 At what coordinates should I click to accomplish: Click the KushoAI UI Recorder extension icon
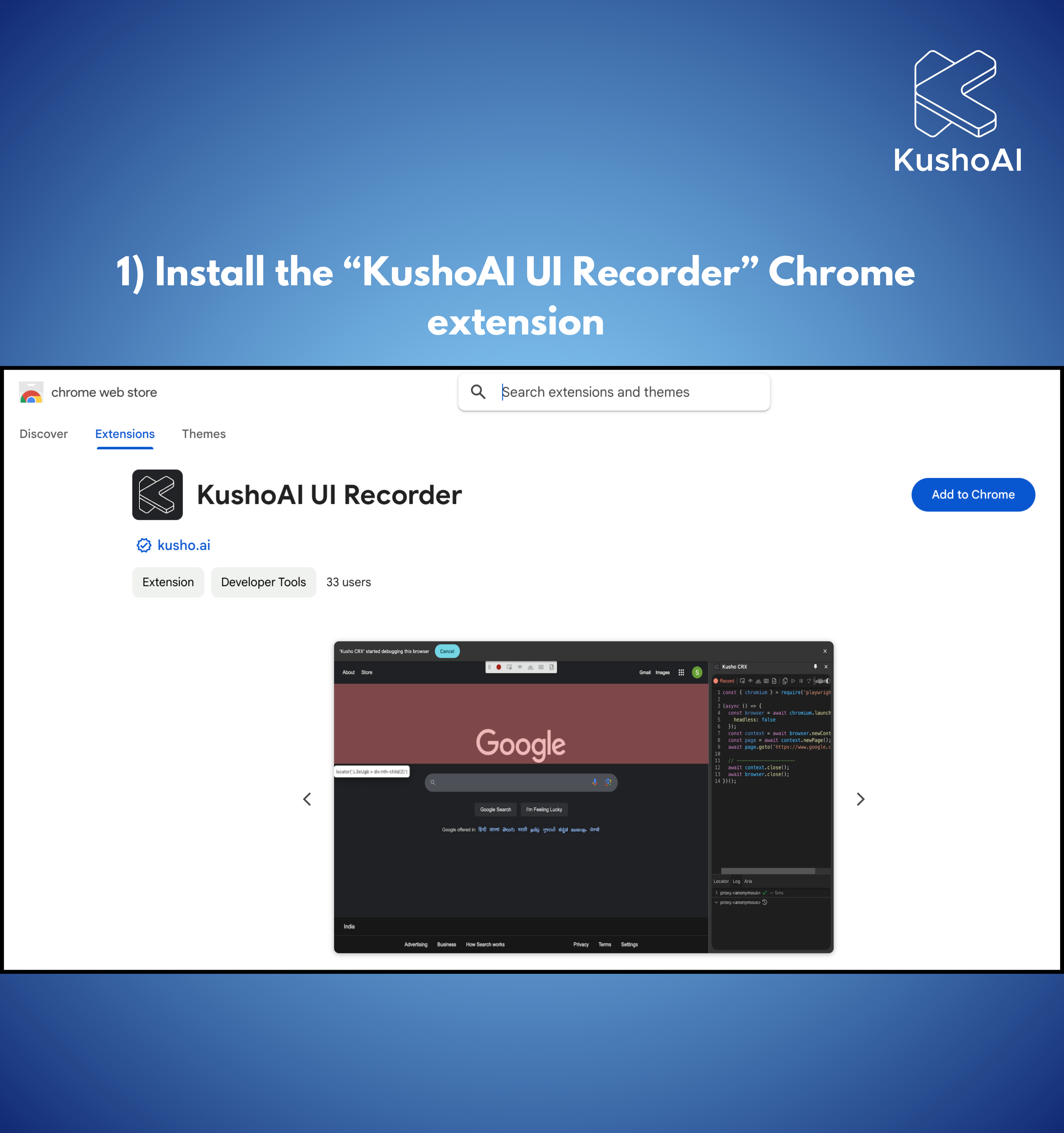point(158,494)
